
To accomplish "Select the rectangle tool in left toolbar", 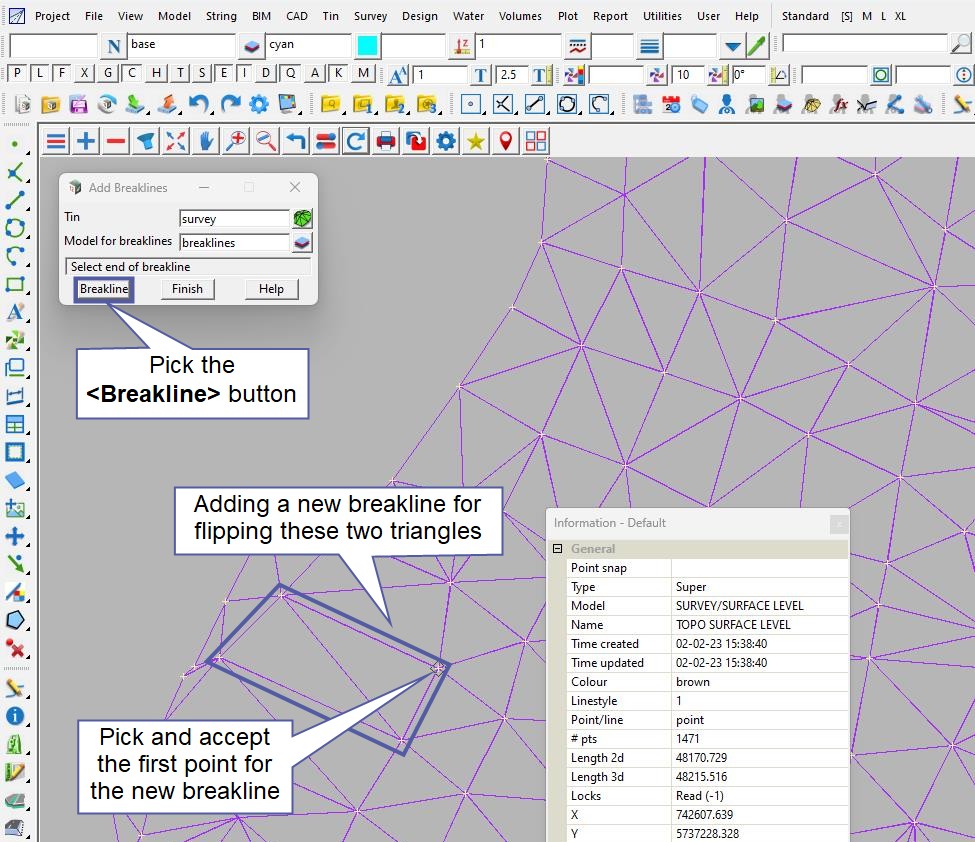I will [15, 285].
